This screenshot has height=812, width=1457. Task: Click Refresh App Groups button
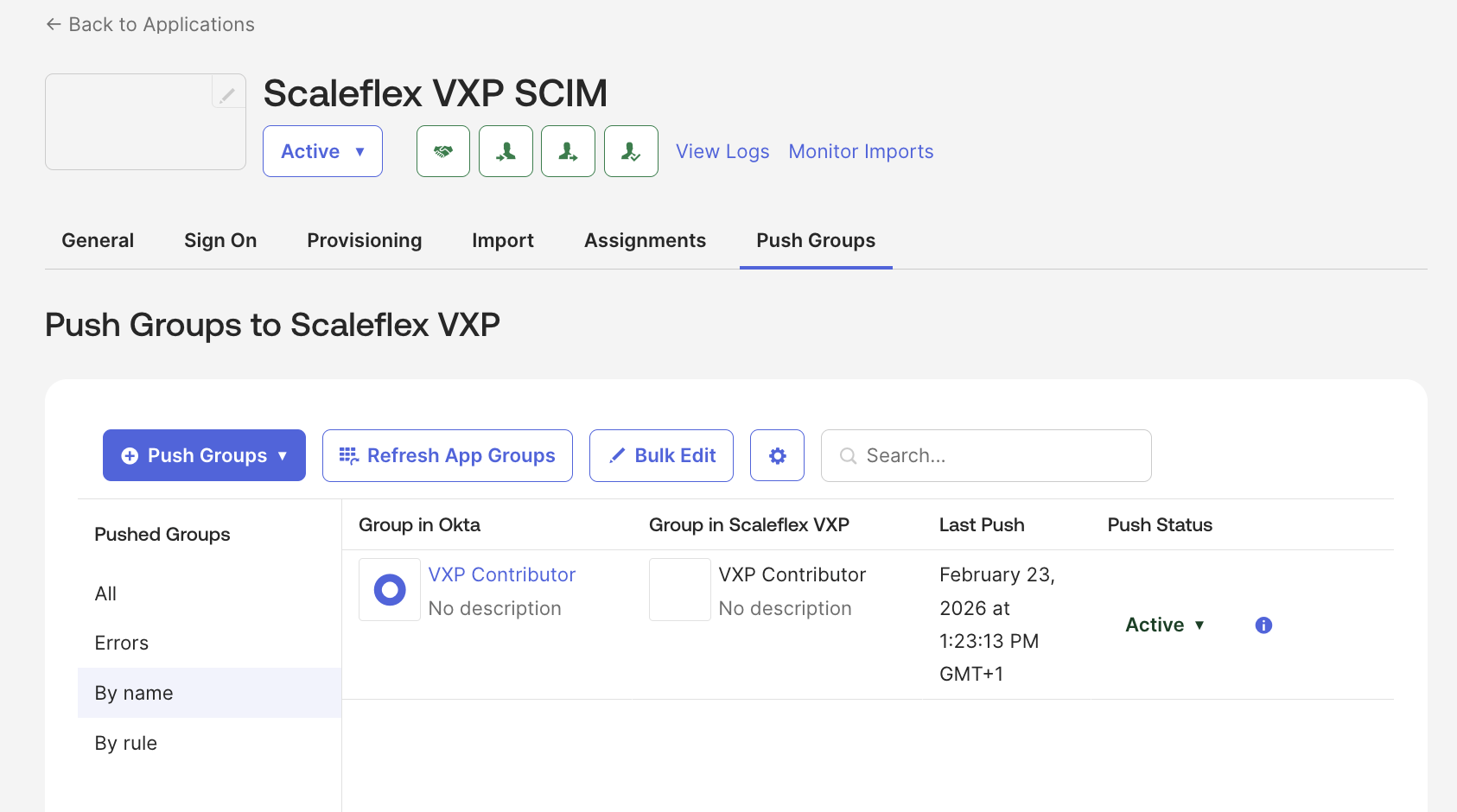pos(447,455)
